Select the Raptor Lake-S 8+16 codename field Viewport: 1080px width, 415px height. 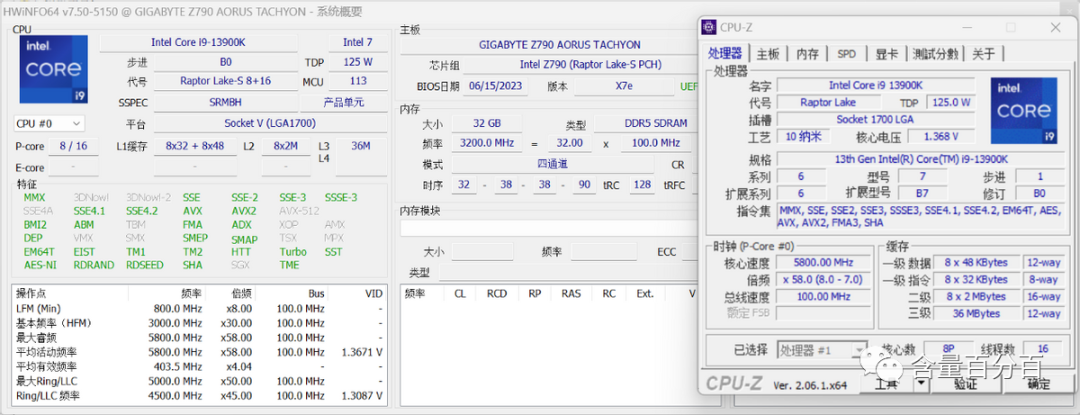(x=225, y=81)
